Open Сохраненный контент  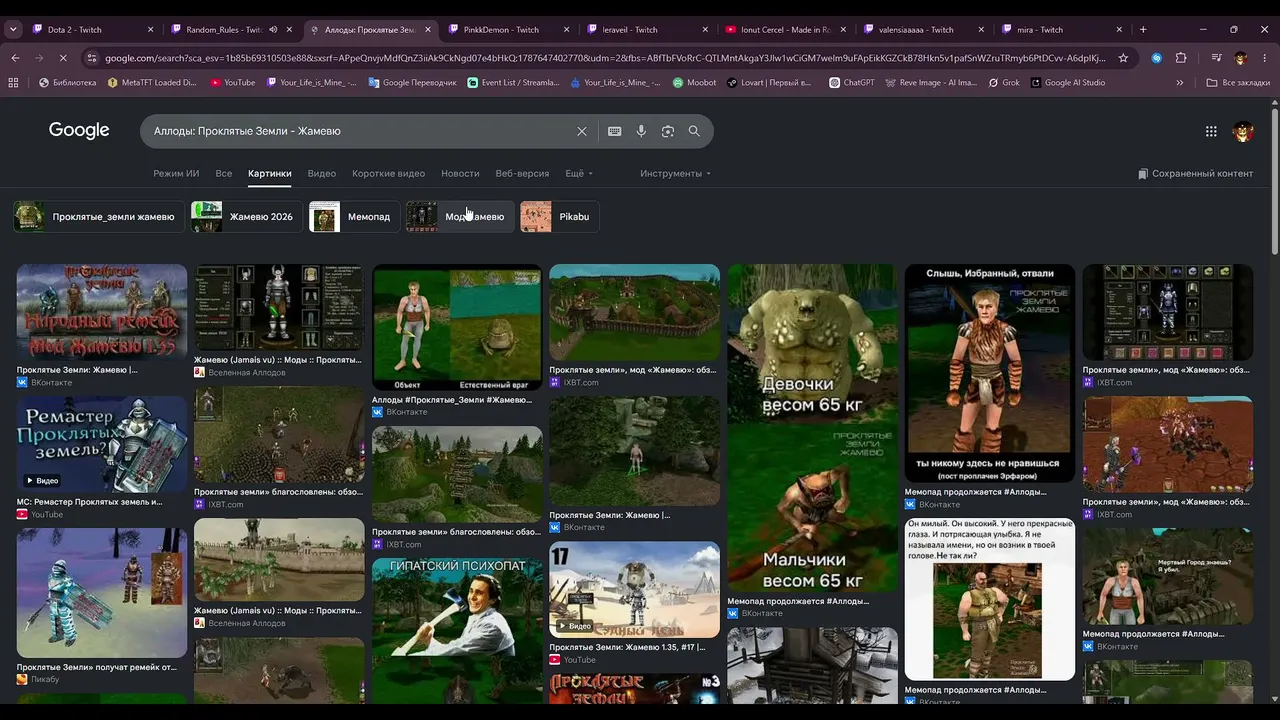(x=1195, y=173)
